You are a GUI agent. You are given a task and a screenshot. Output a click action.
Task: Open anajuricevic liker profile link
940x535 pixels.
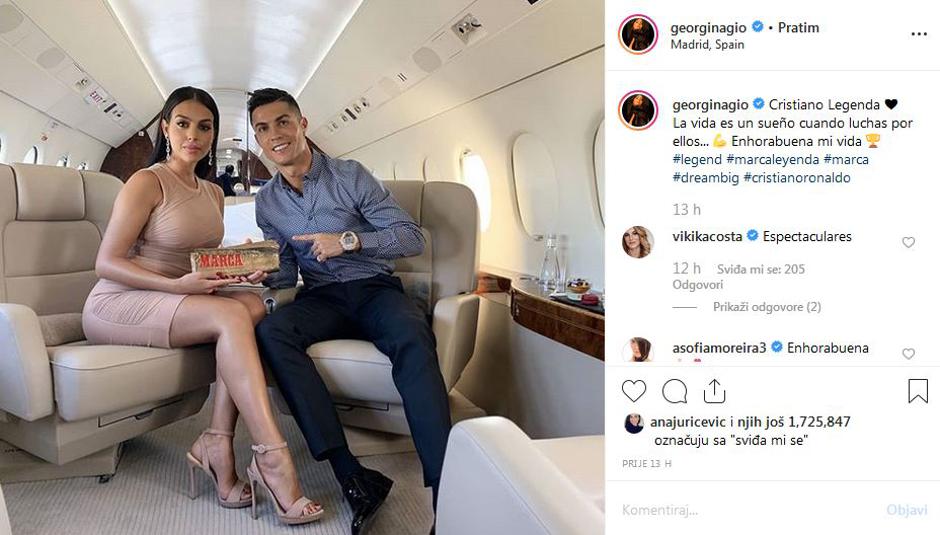688,422
